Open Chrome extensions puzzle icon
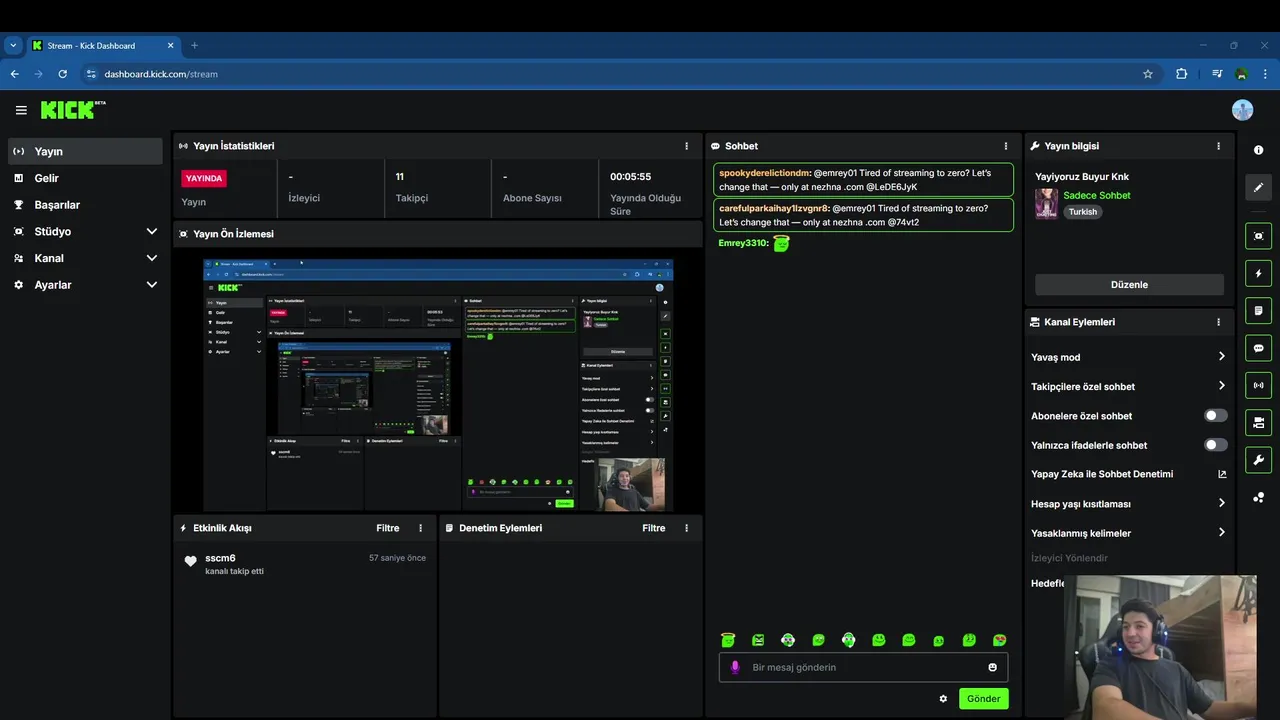The image size is (1280, 720). tap(1181, 74)
